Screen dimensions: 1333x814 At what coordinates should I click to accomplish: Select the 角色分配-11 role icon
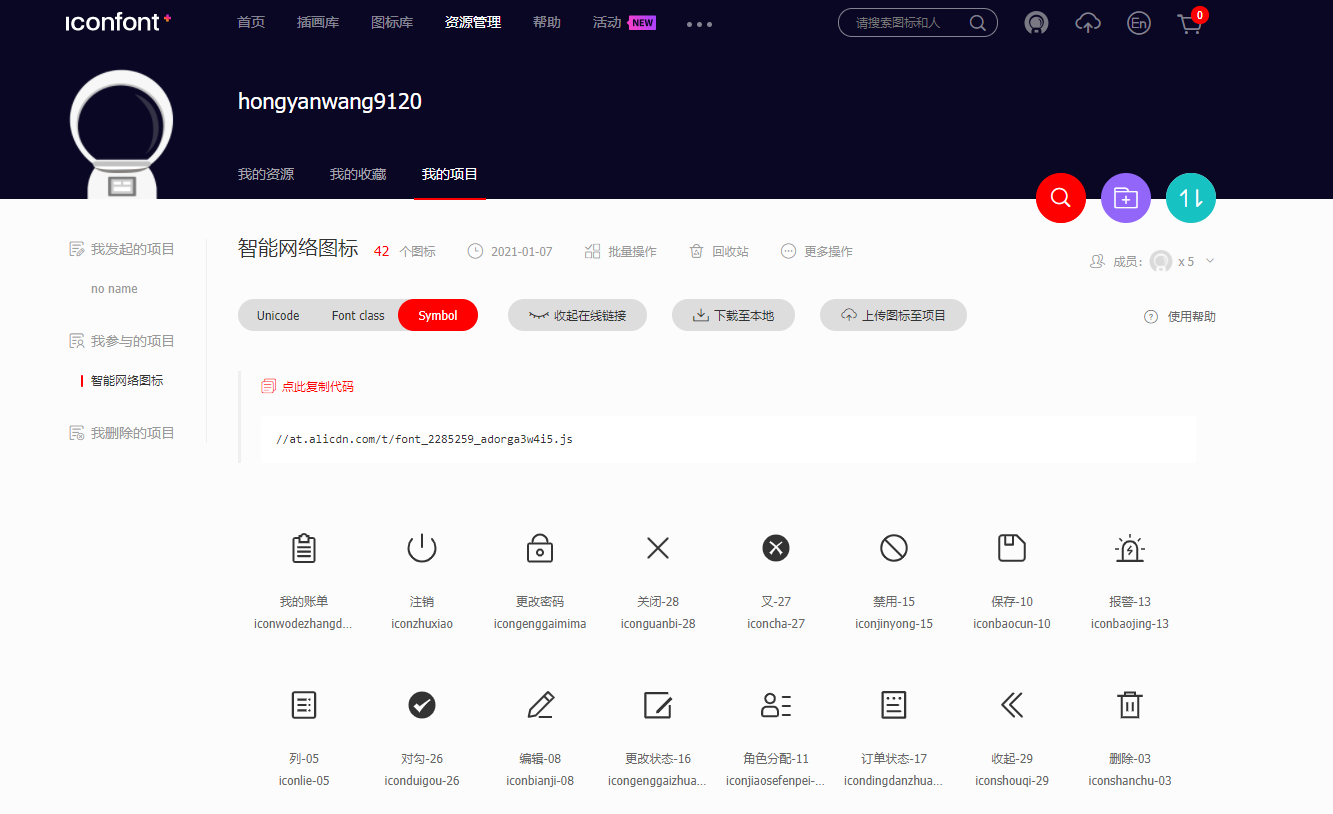tap(775, 705)
